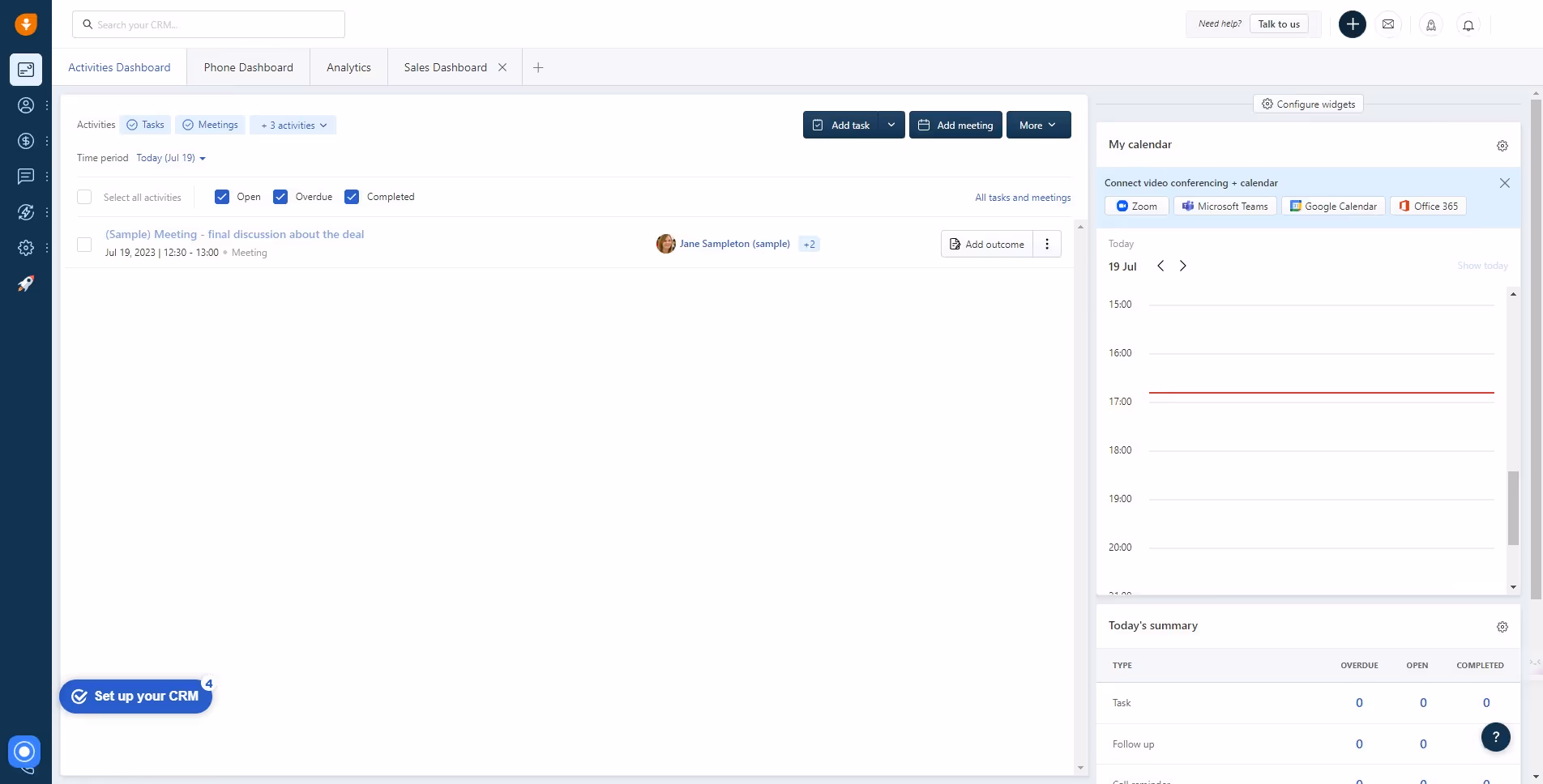
Task: Click the Search your CRM field
Action: (x=208, y=24)
